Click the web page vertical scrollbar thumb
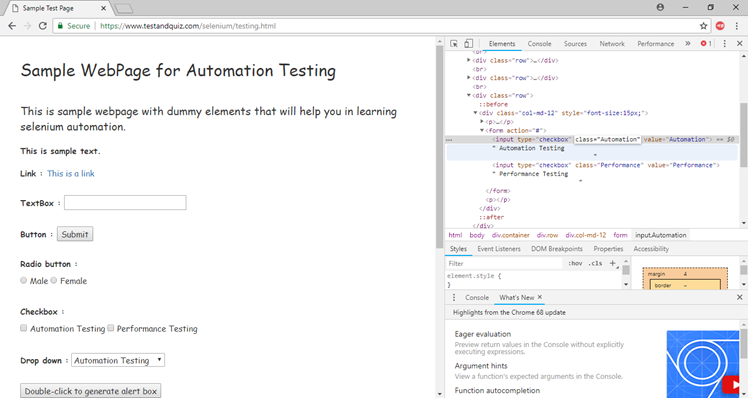748x398 pixels. point(439,147)
